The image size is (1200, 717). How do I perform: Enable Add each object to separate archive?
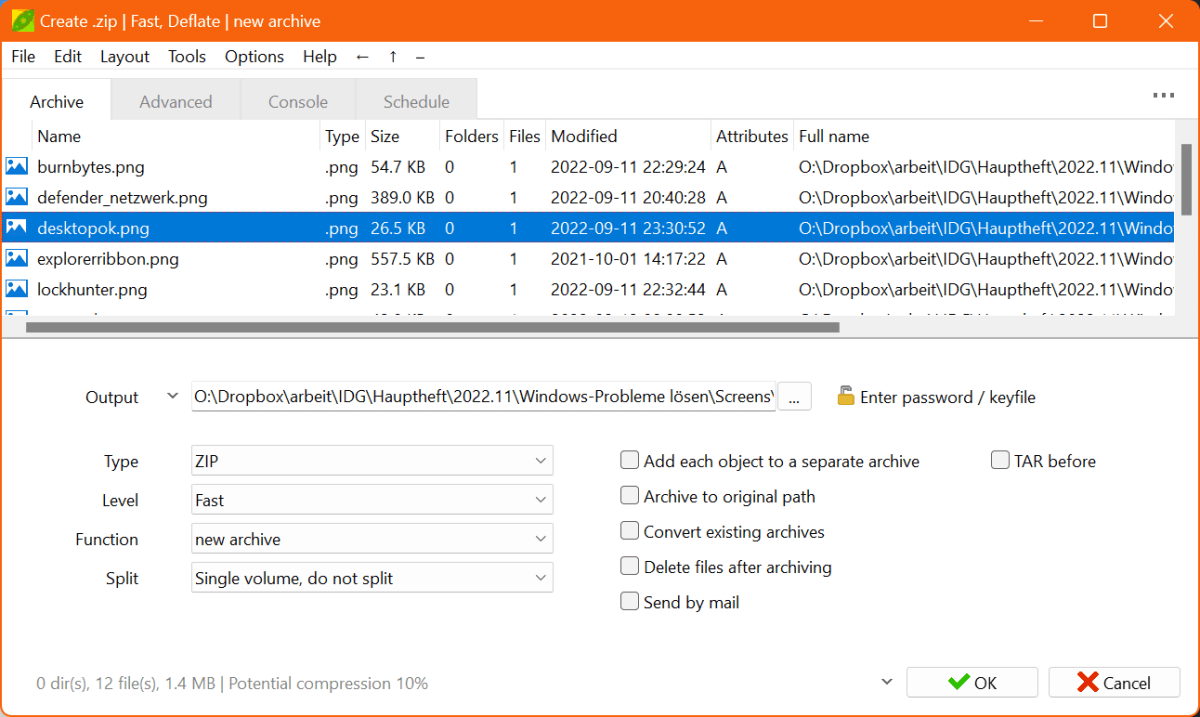pos(630,461)
